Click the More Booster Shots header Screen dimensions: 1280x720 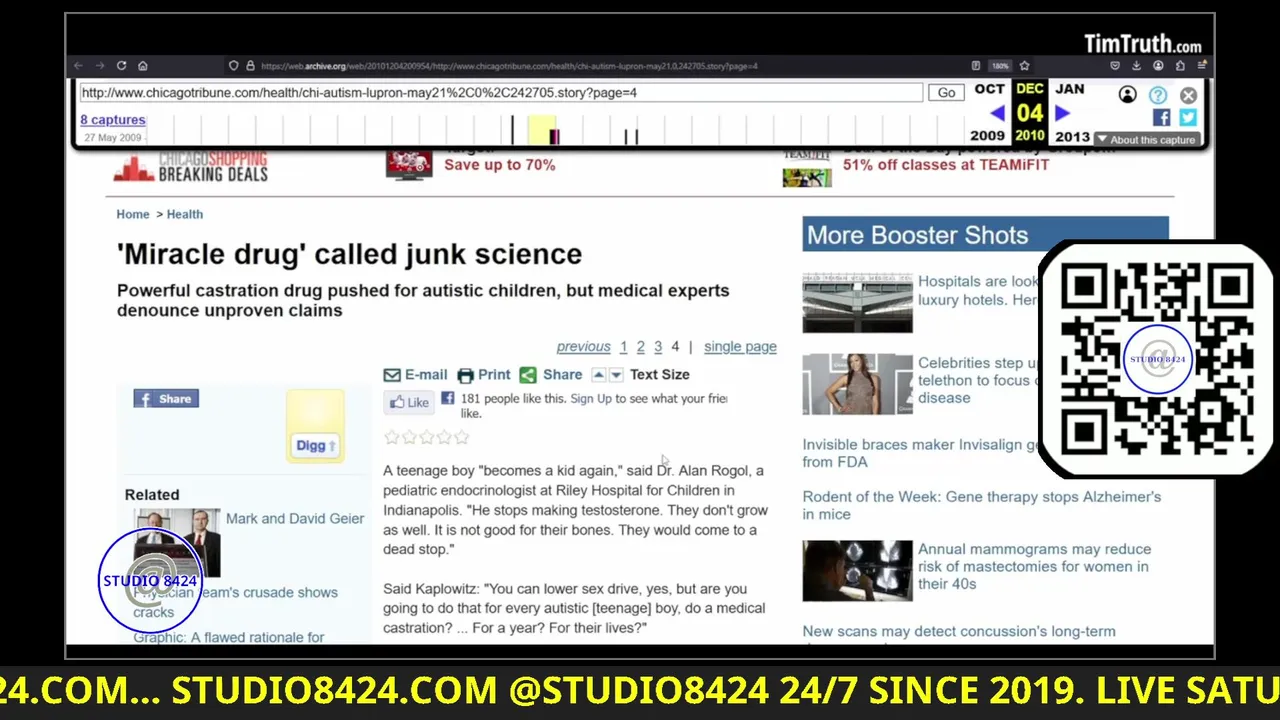(x=985, y=235)
